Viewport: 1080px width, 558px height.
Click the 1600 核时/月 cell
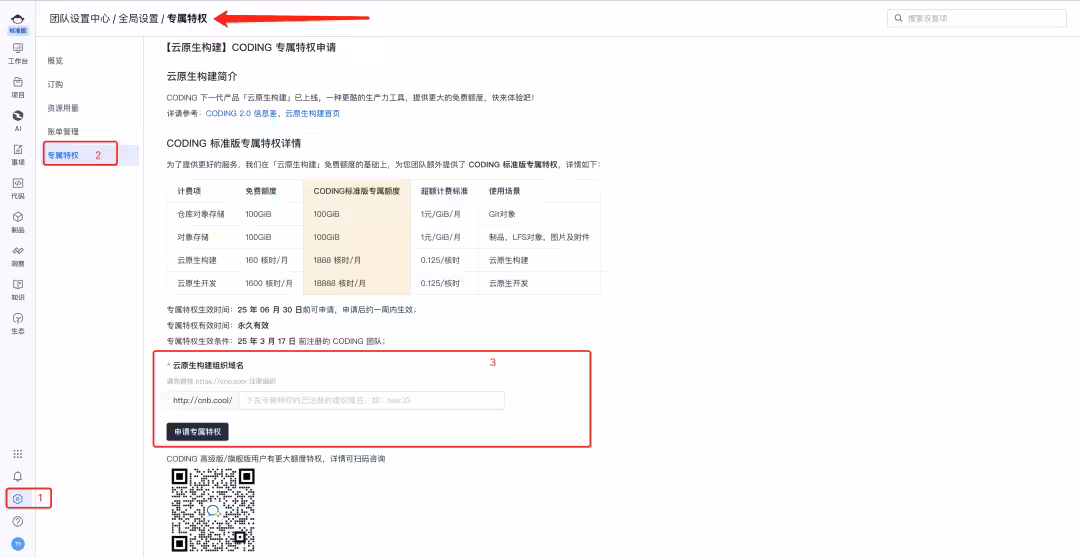point(269,283)
